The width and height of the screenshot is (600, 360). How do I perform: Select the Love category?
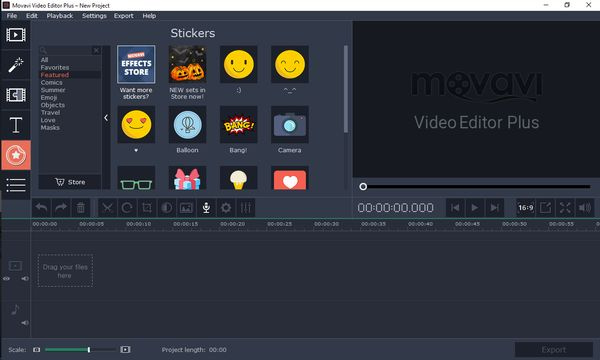point(48,120)
